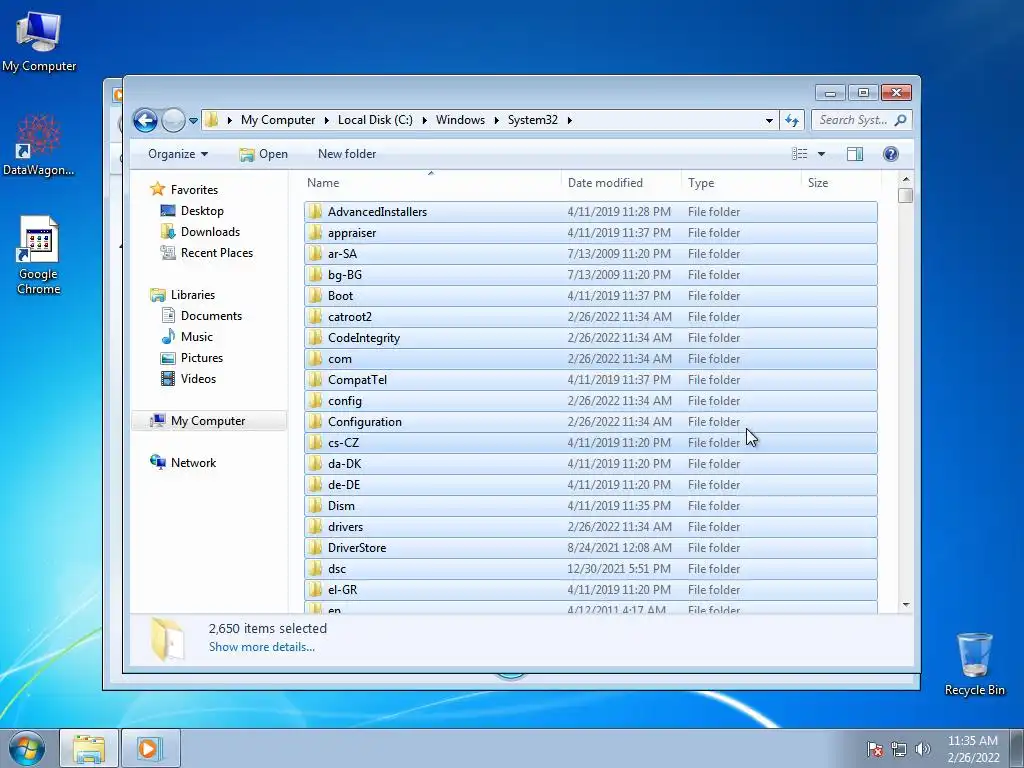Select Network in the navigation pane

193,463
